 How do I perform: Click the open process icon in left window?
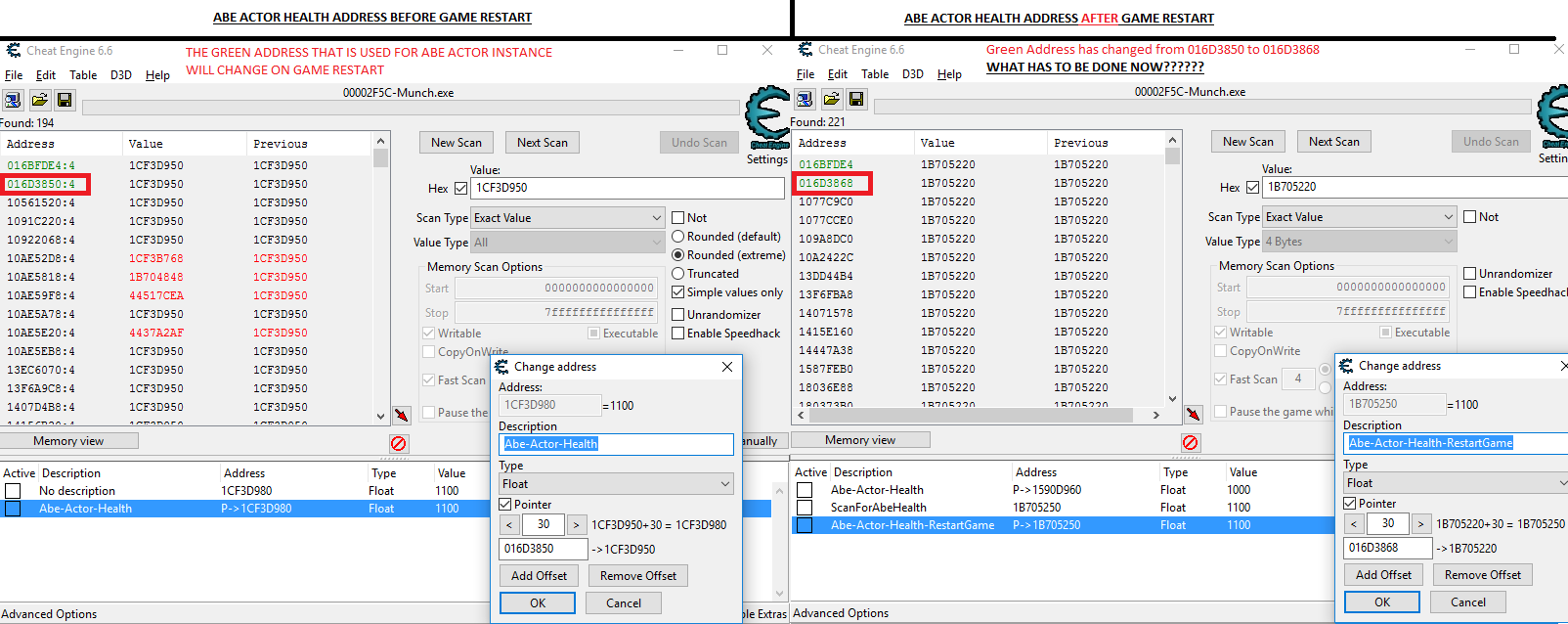coord(13,100)
